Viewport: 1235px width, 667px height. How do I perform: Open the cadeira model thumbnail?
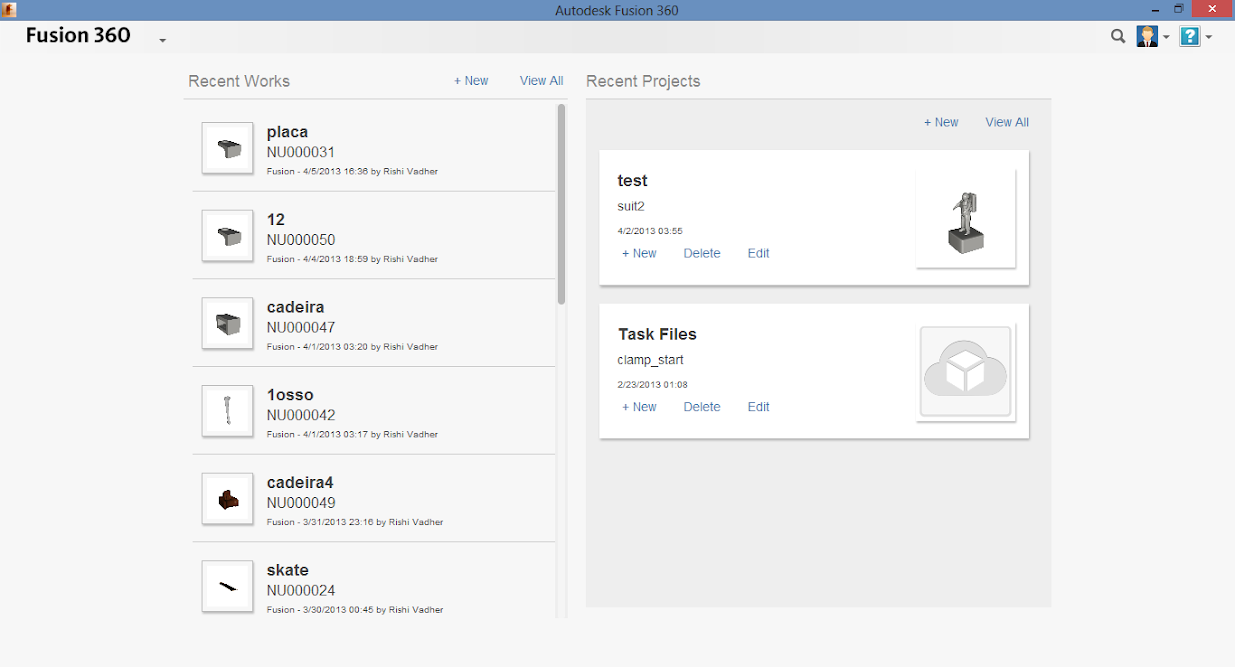228,323
